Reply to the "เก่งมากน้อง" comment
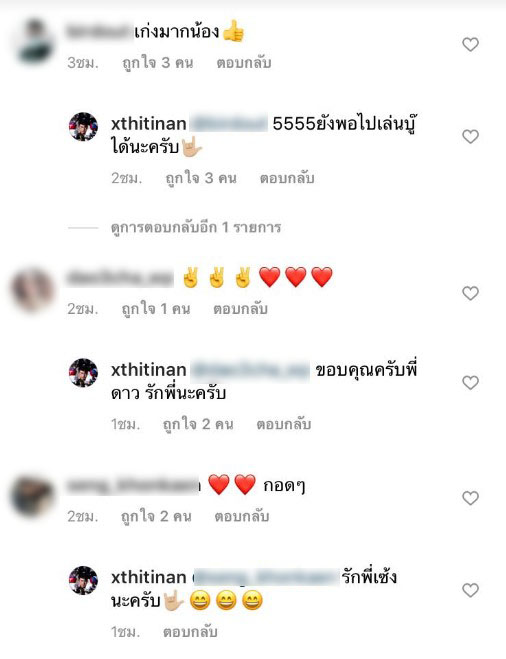This screenshot has width=506, height=659. 244,63
